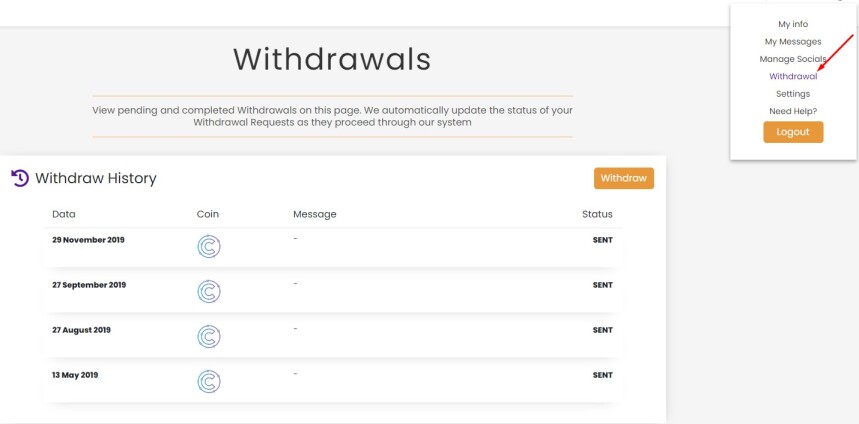Click the SENT status for 29 November 2019

click(x=603, y=240)
